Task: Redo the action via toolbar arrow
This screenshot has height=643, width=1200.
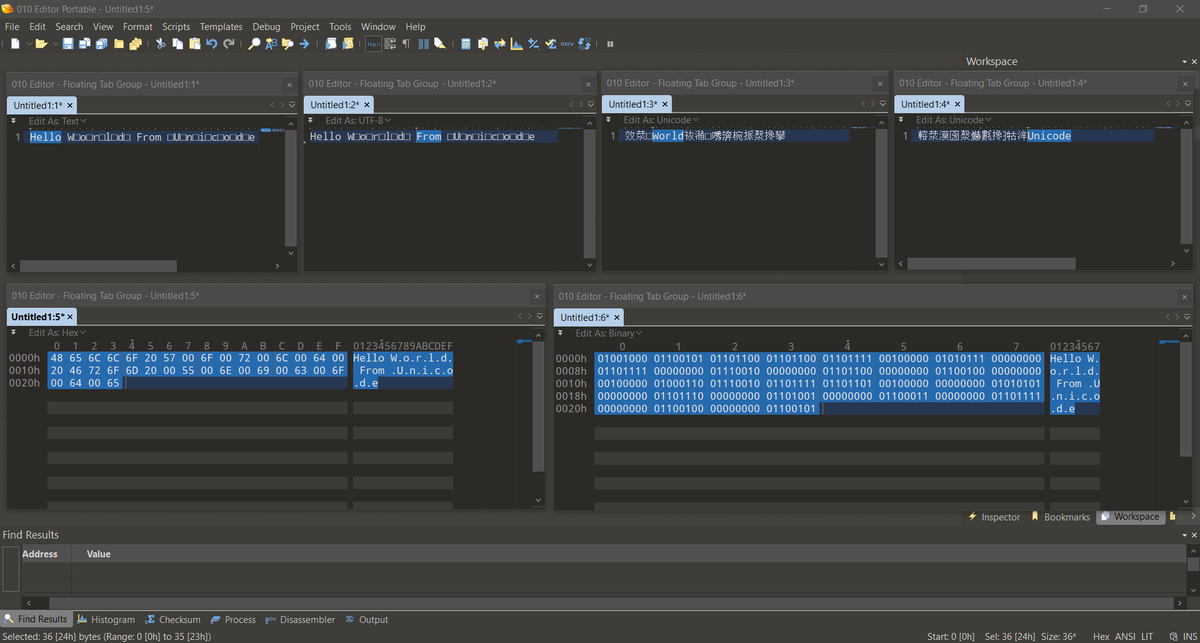Action: [x=228, y=44]
